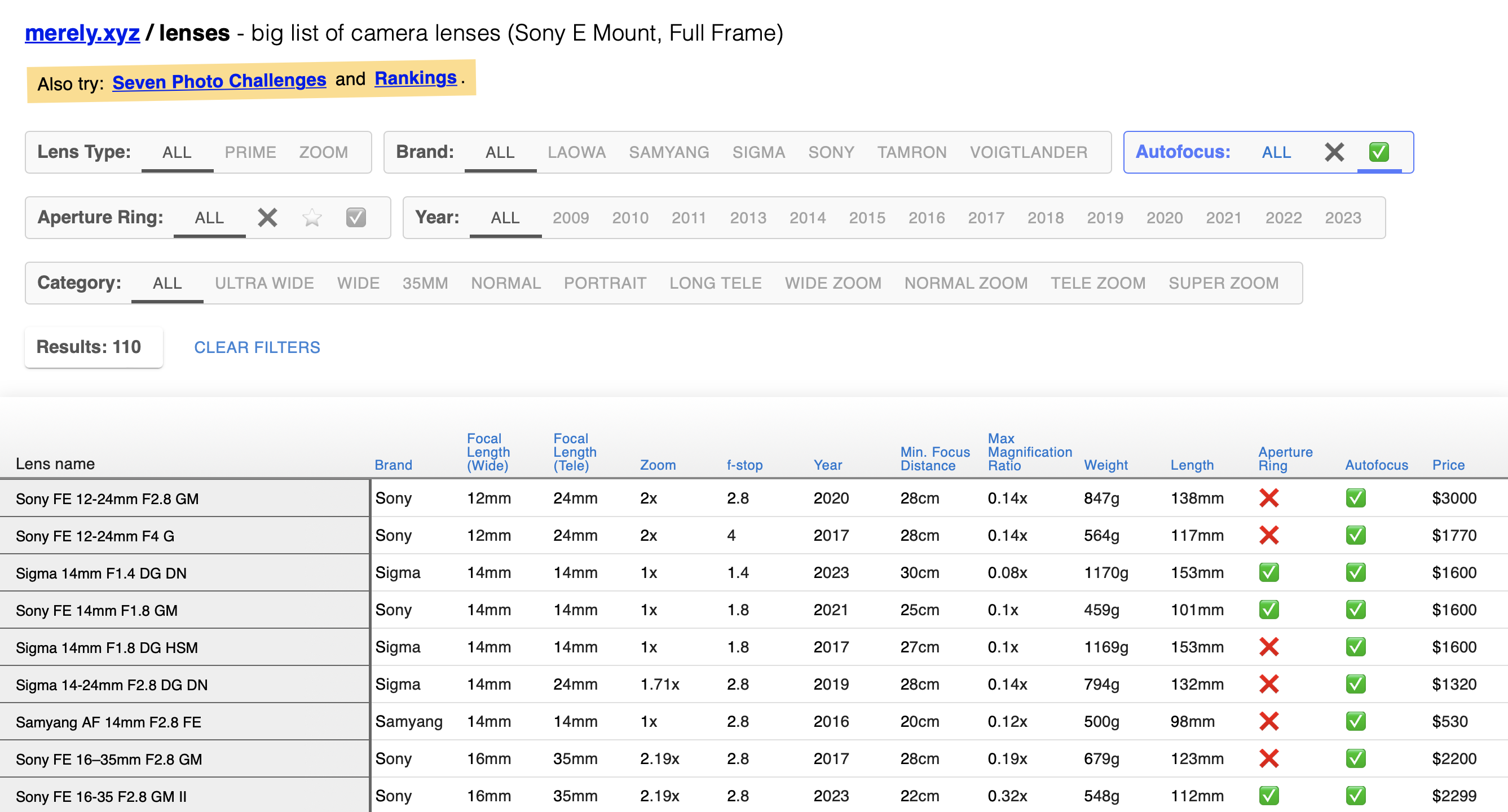Sort table by Length column
This screenshot has height=812, width=1508.
[x=1192, y=465]
